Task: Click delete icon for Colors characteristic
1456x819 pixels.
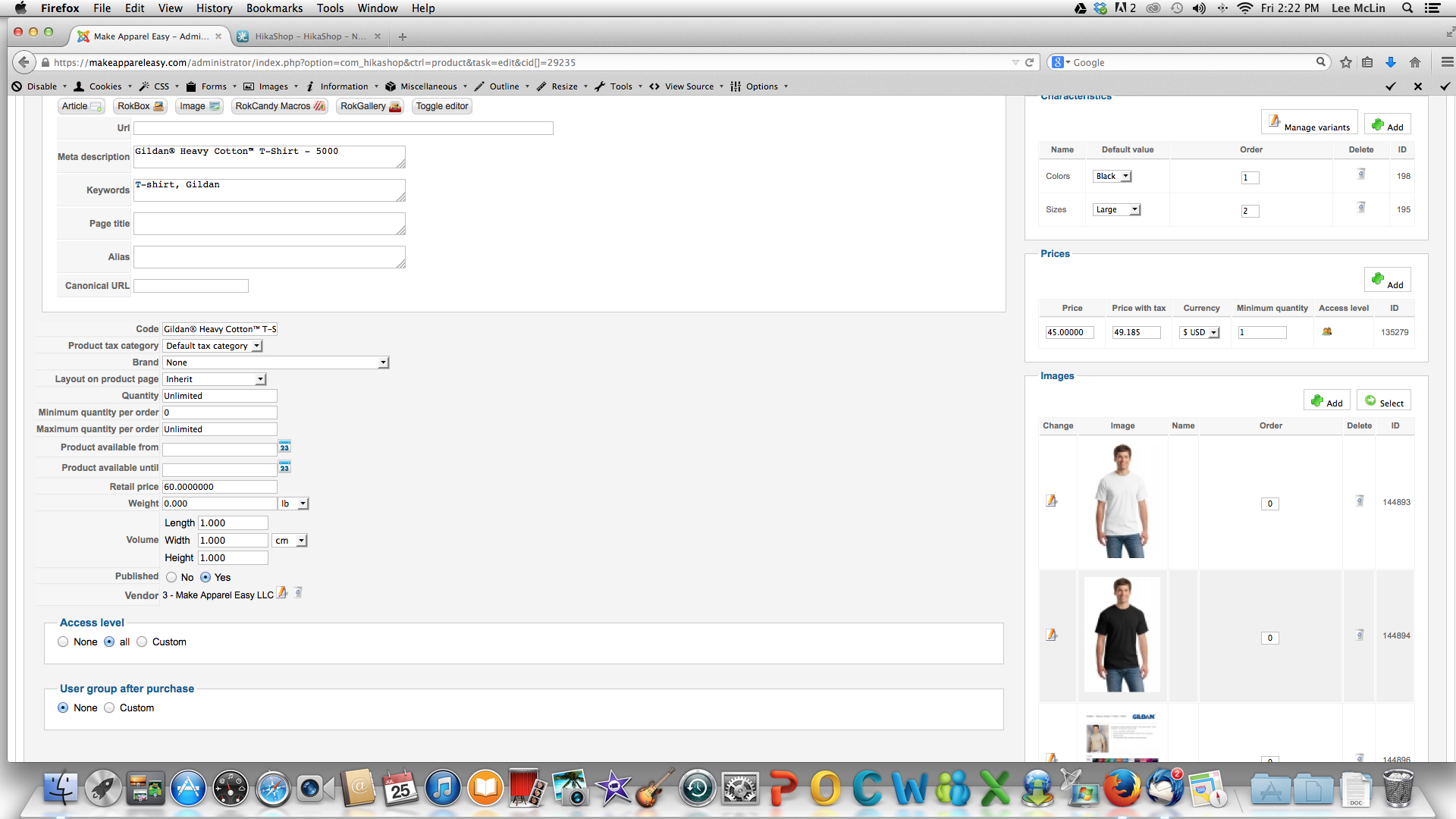Action: pos(1361,174)
